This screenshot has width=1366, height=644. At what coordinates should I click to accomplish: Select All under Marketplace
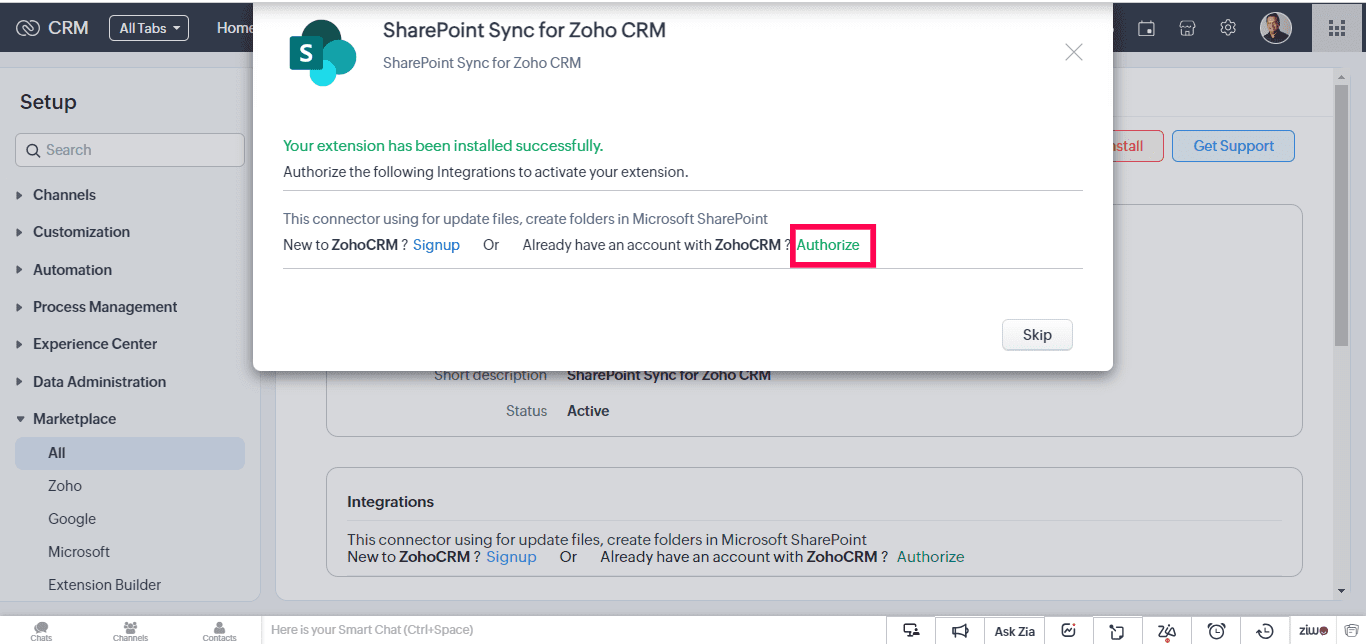tap(130, 453)
